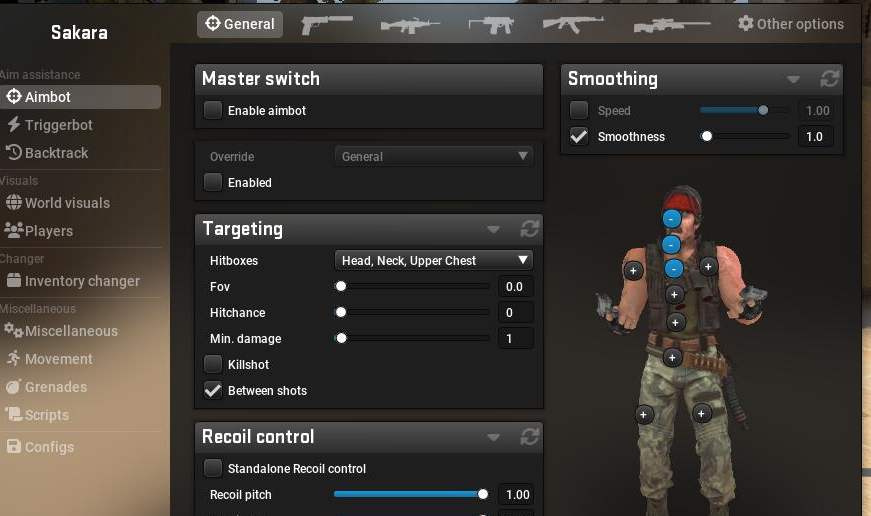
Task: Choose the submachine gun weapon icon
Action: (491, 24)
